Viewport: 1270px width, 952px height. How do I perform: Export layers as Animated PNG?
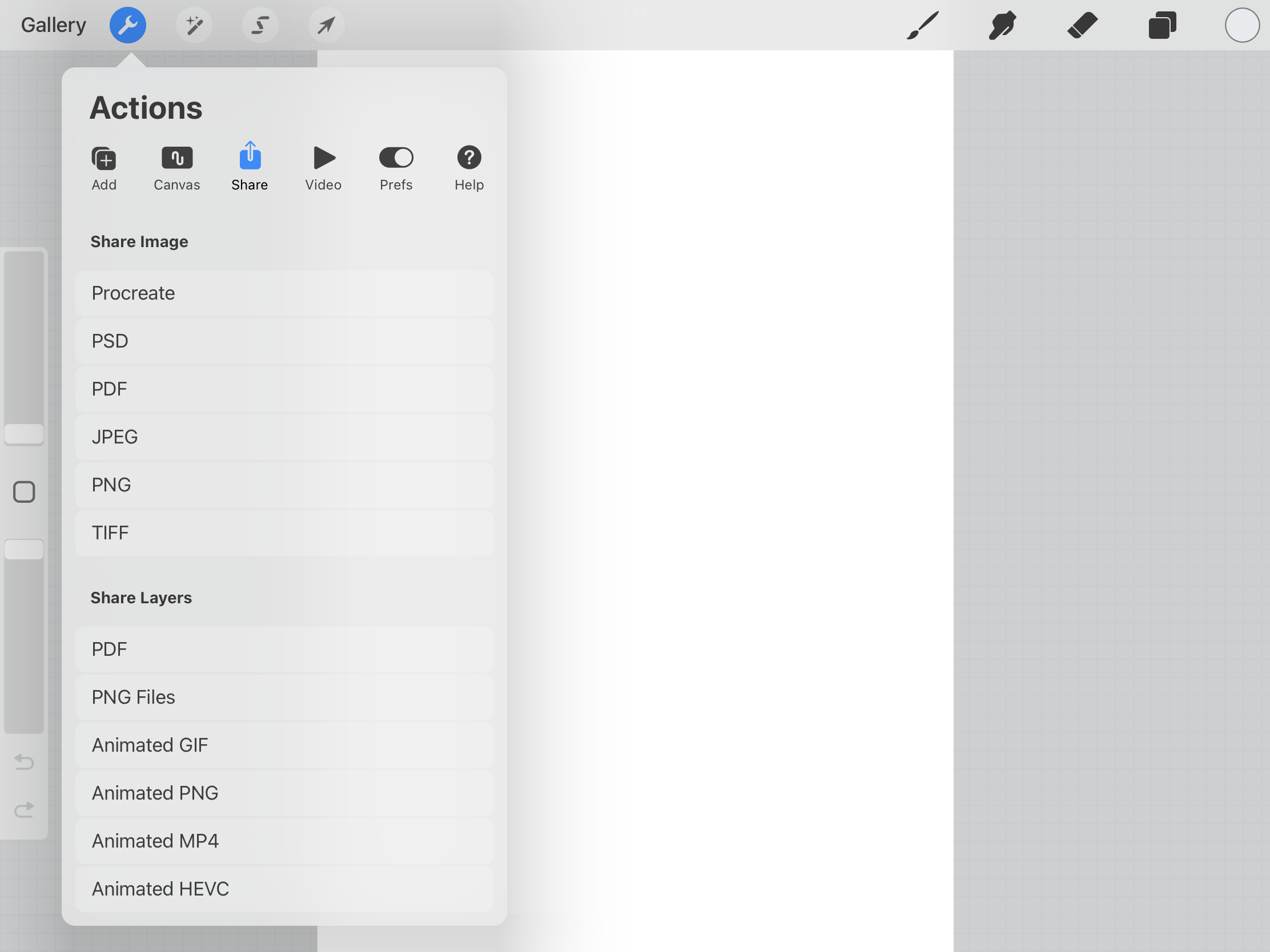[x=284, y=793]
